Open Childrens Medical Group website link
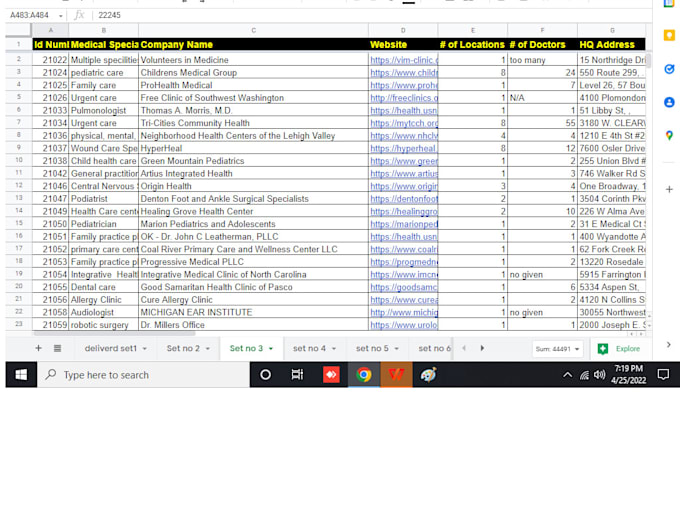 click(404, 72)
